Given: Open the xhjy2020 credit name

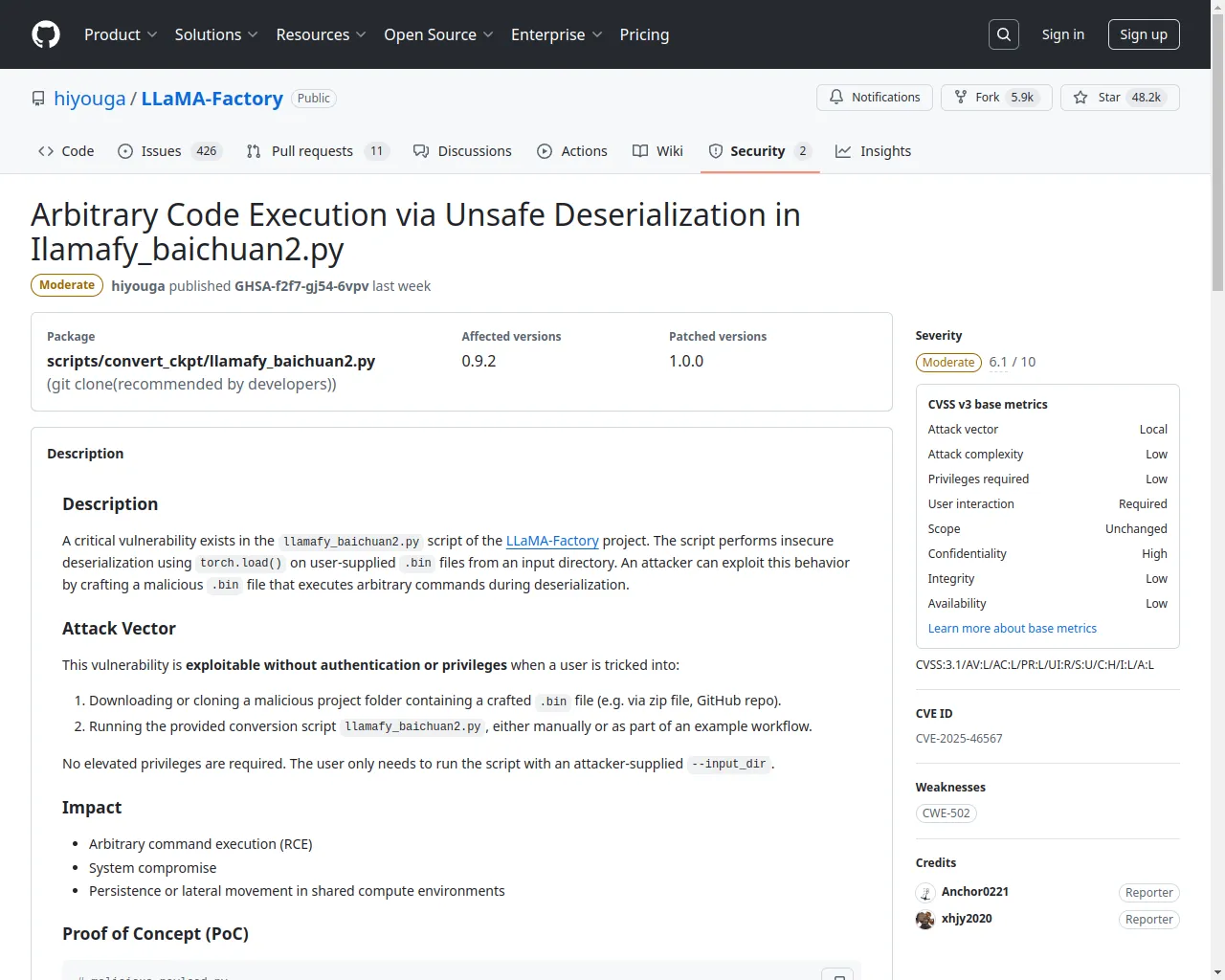Looking at the screenshot, I should click(x=967, y=919).
